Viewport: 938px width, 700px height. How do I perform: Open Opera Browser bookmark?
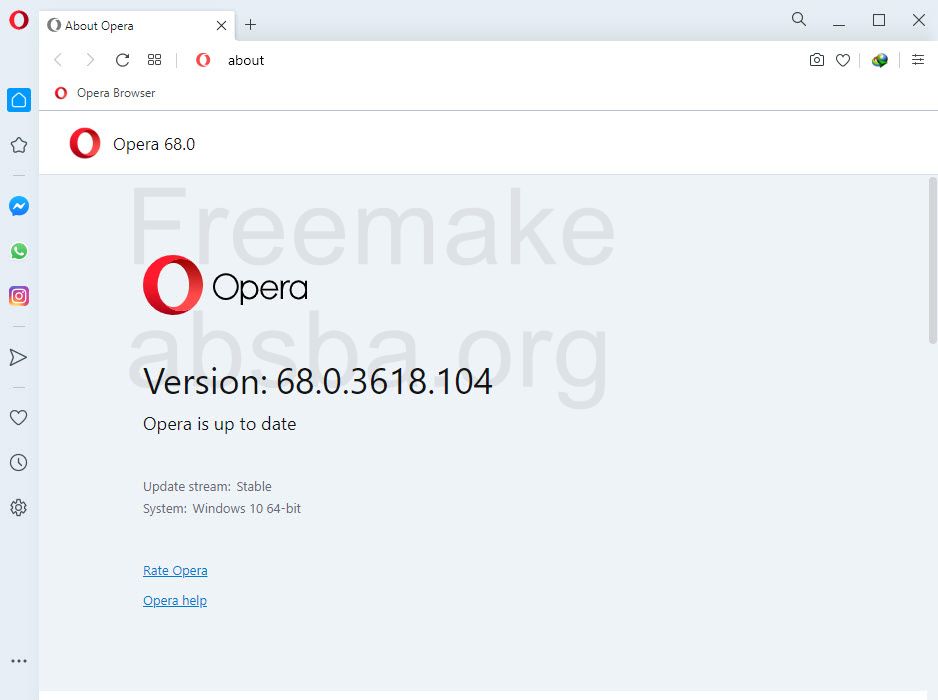[105, 93]
